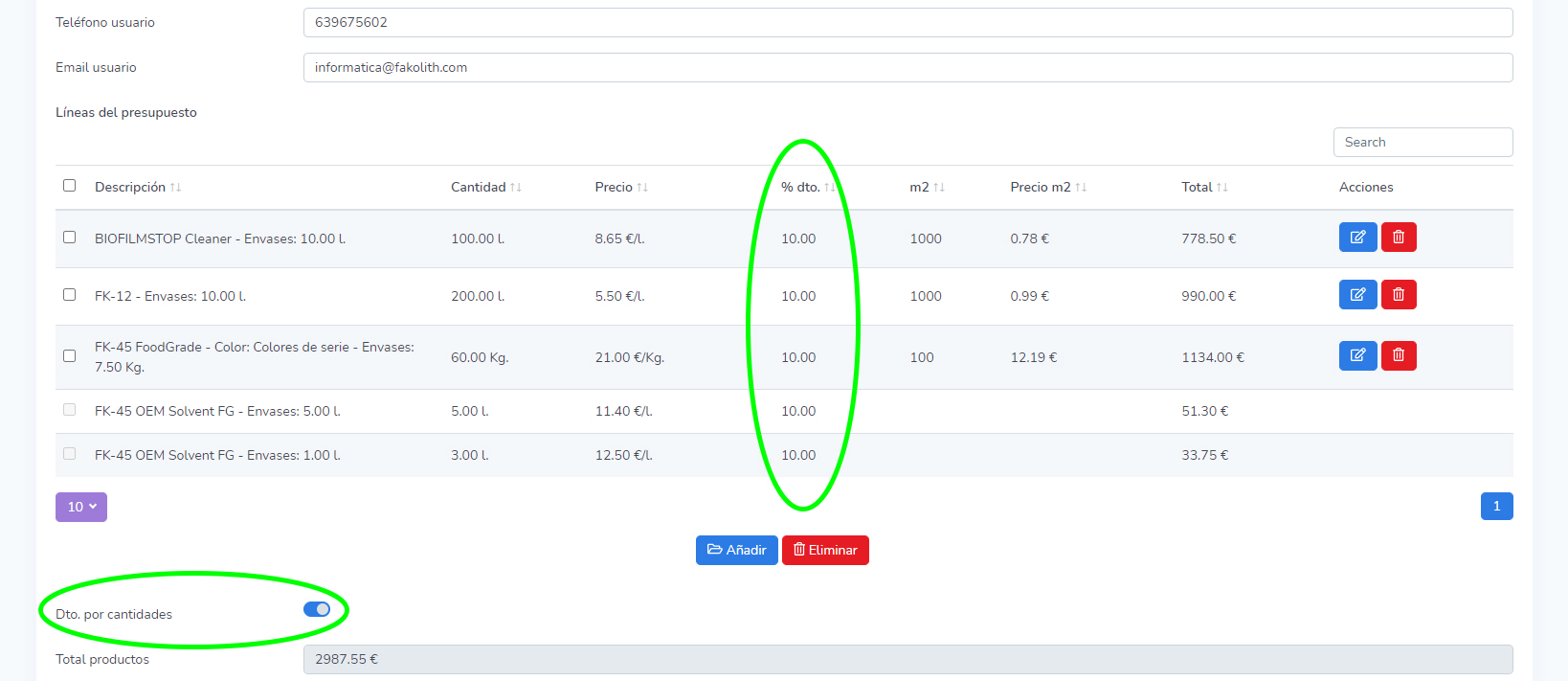Viewport: 1568px width, 681px height.
Task: Delete the FK-45 FoodGrade line
Action: click(x=1398, y=355)
